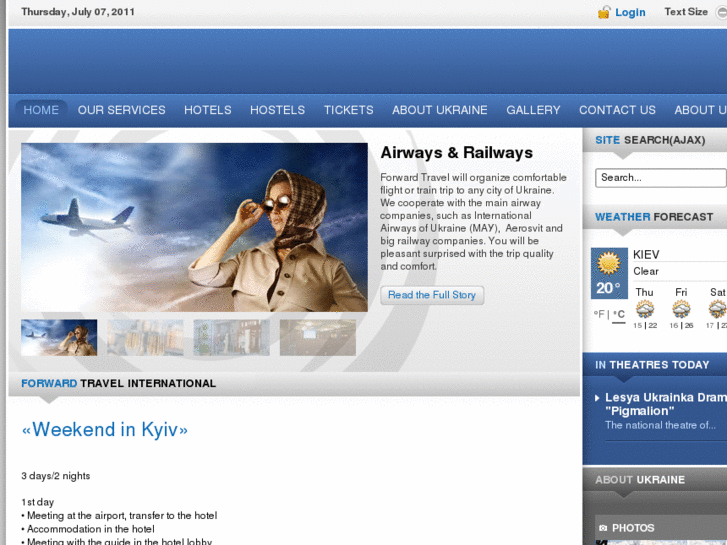Screen dimensions: 727x545
Task: Expand Lesya Ukrainka theatre item arrow
Action: pyautogui.click(x=597, y=398)
